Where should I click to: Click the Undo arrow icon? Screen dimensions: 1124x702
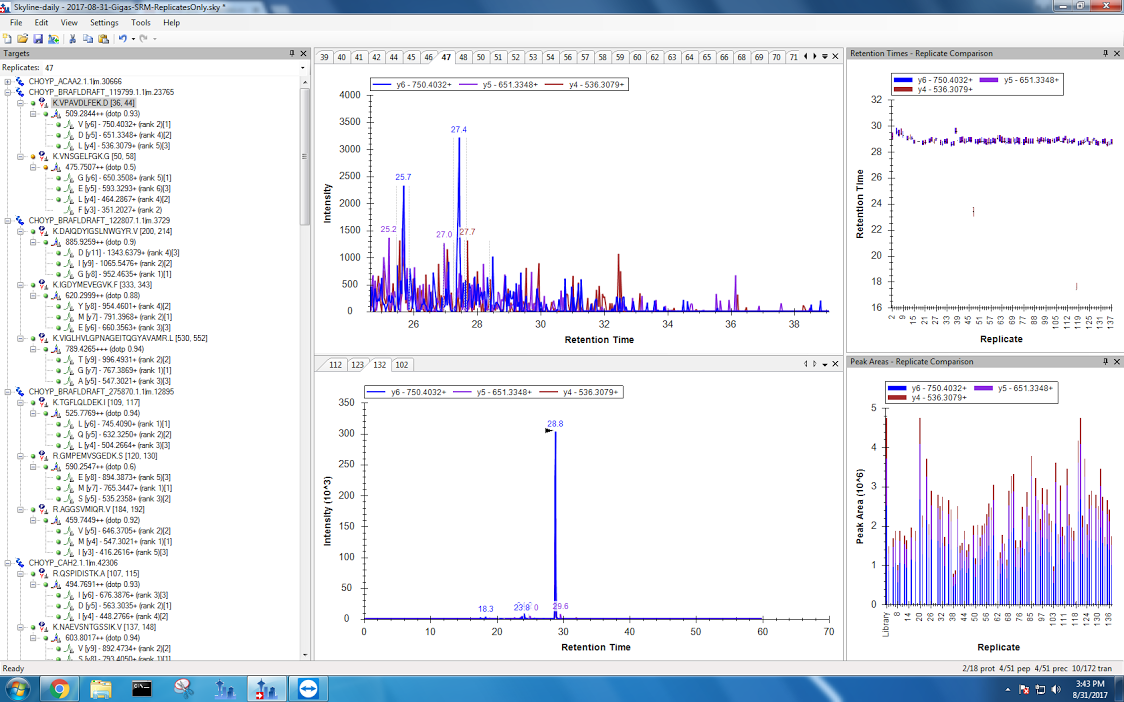coord(122,38)
